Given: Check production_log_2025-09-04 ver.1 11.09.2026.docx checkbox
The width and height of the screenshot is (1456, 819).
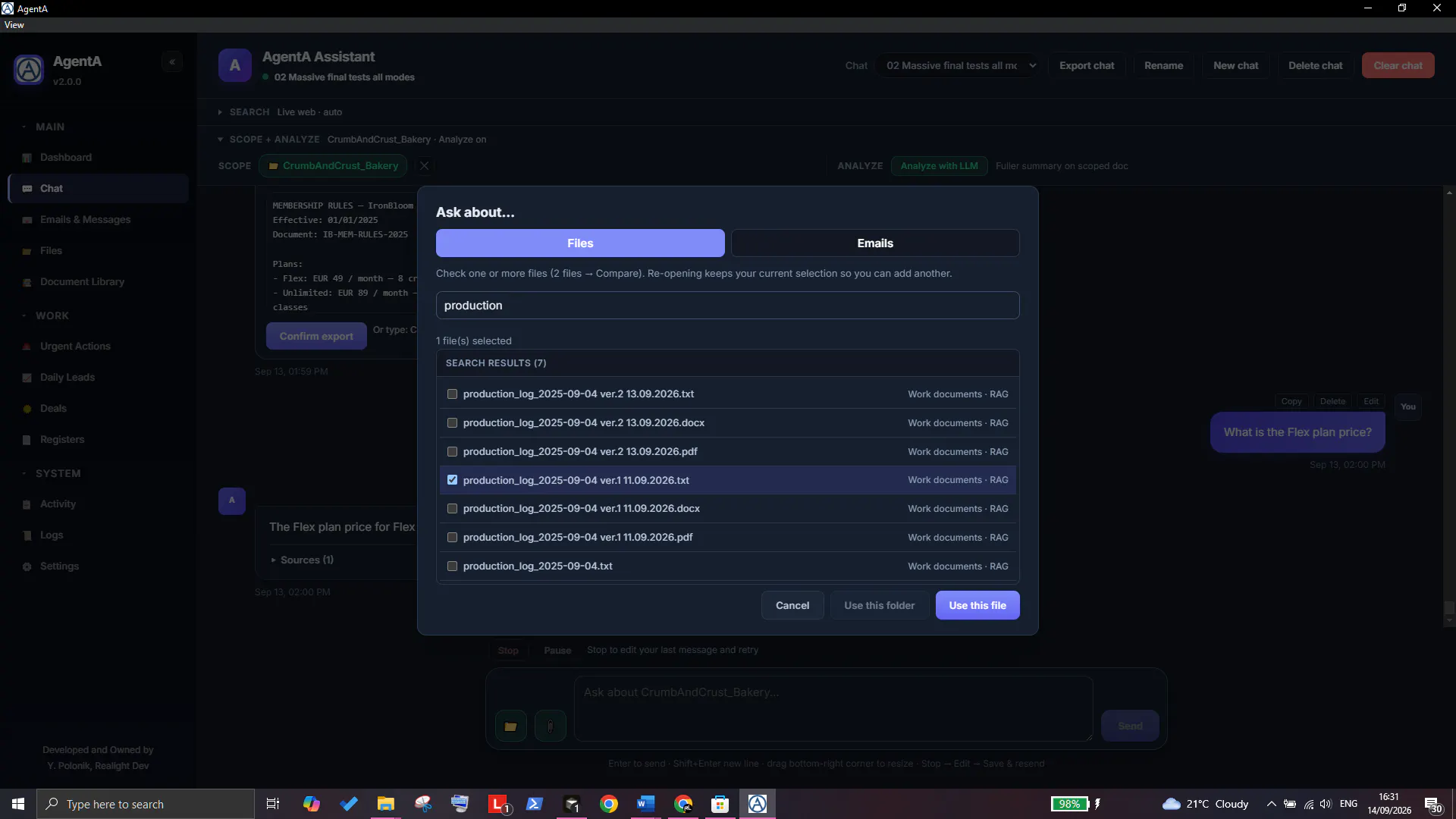Looking at the screenshot, I should pos(452,509).
